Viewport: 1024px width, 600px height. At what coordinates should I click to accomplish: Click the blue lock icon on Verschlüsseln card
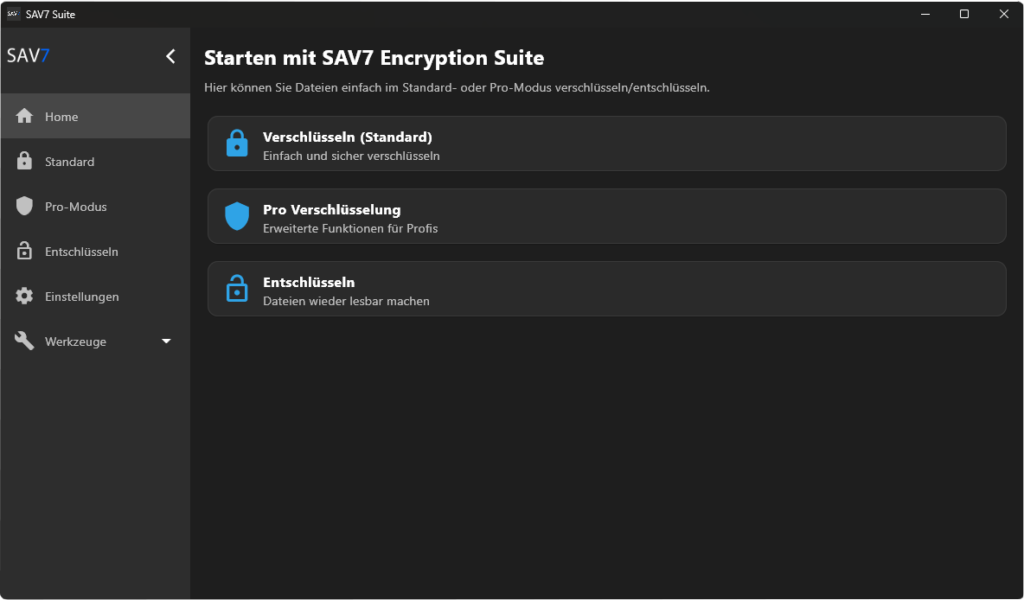click(x=237, y=143)
